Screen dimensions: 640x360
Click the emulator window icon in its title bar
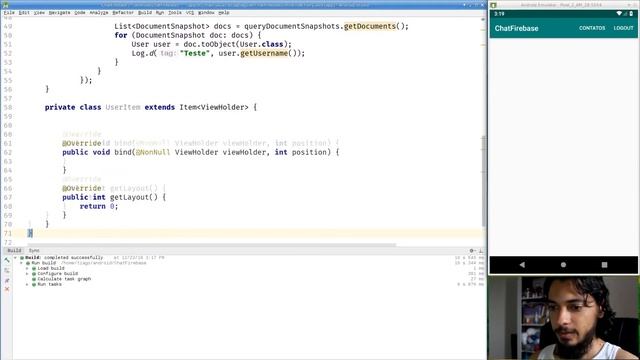tap(493, 5)
